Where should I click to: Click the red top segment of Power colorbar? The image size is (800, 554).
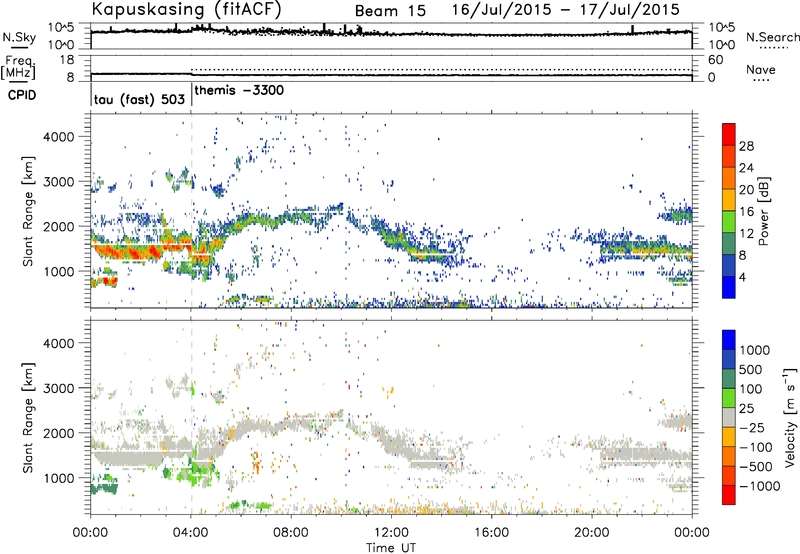(x=729, y=134)
